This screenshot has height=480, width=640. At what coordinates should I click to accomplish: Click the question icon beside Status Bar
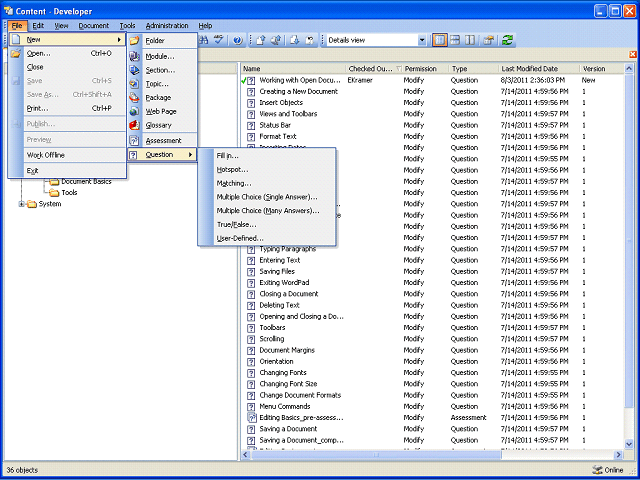tap(251, 125)
